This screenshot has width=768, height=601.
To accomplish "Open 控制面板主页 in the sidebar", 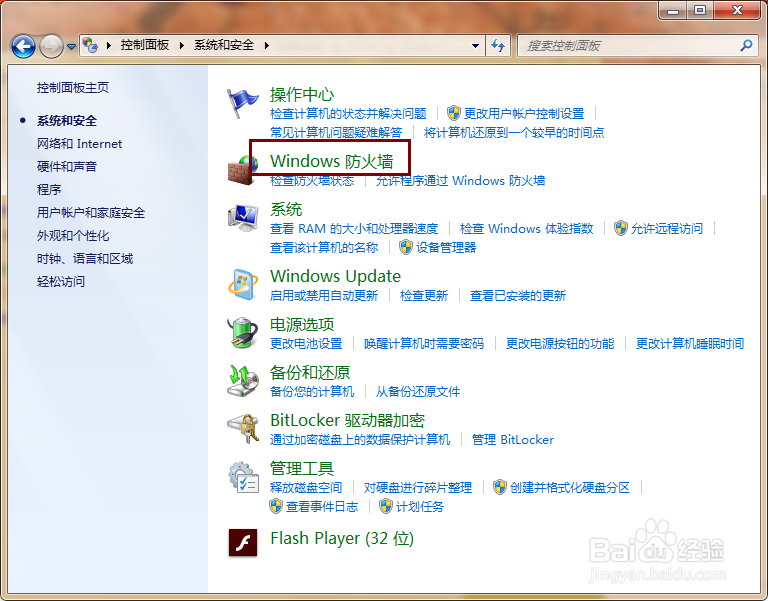I will tap(72, 88).
